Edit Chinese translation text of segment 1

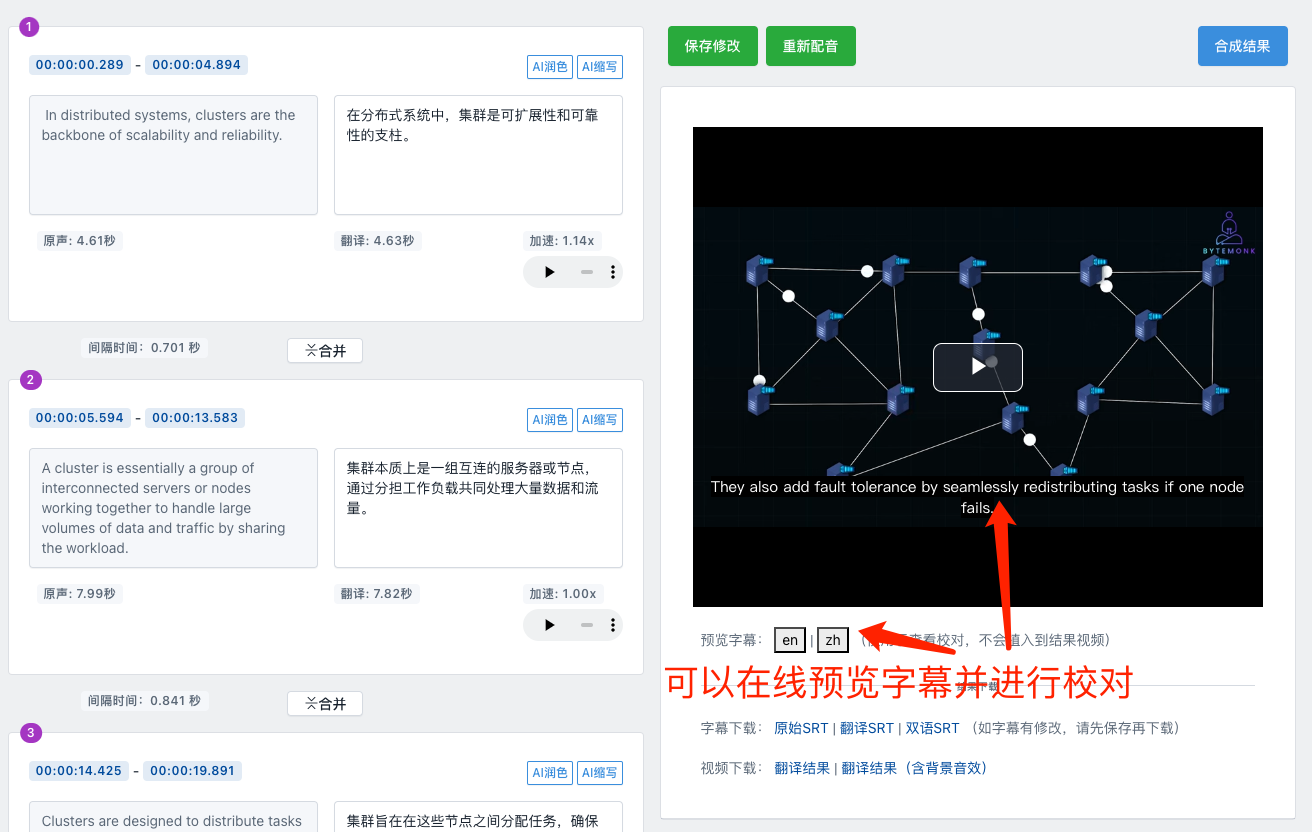click(478, 155)
